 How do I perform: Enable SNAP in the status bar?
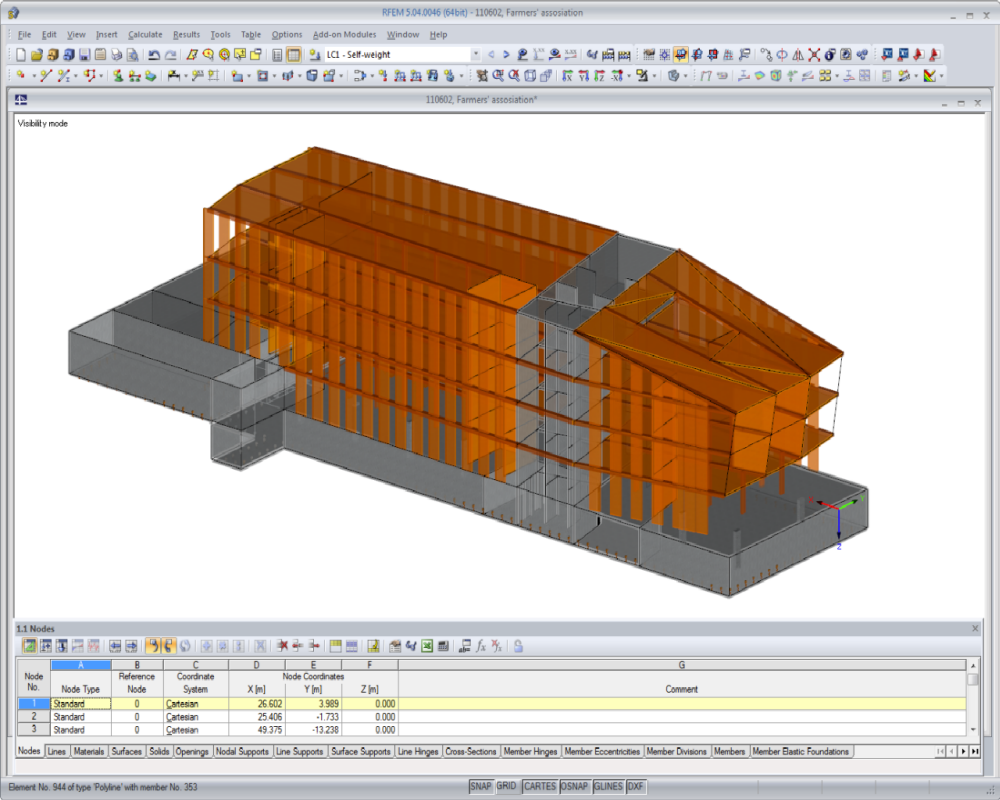tap(482, 787)
